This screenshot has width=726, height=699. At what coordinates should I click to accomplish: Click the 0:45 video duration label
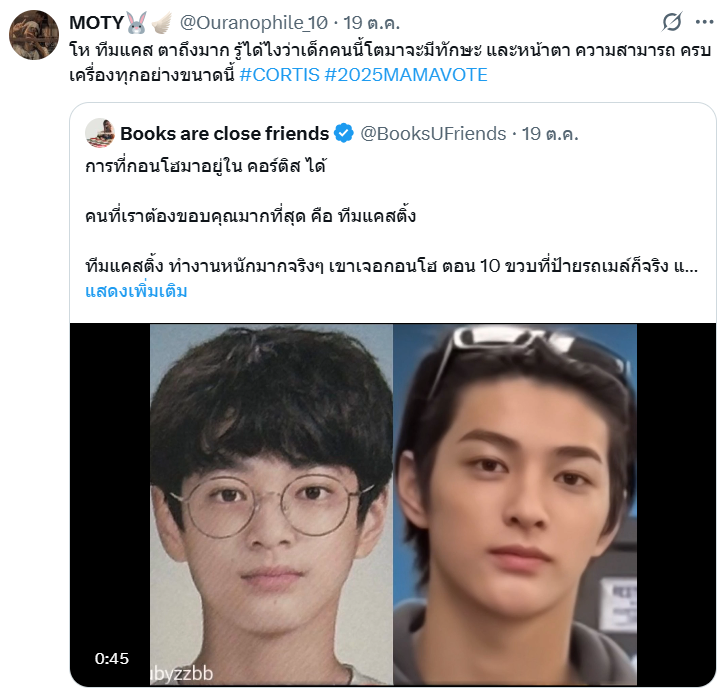[112, 658]
